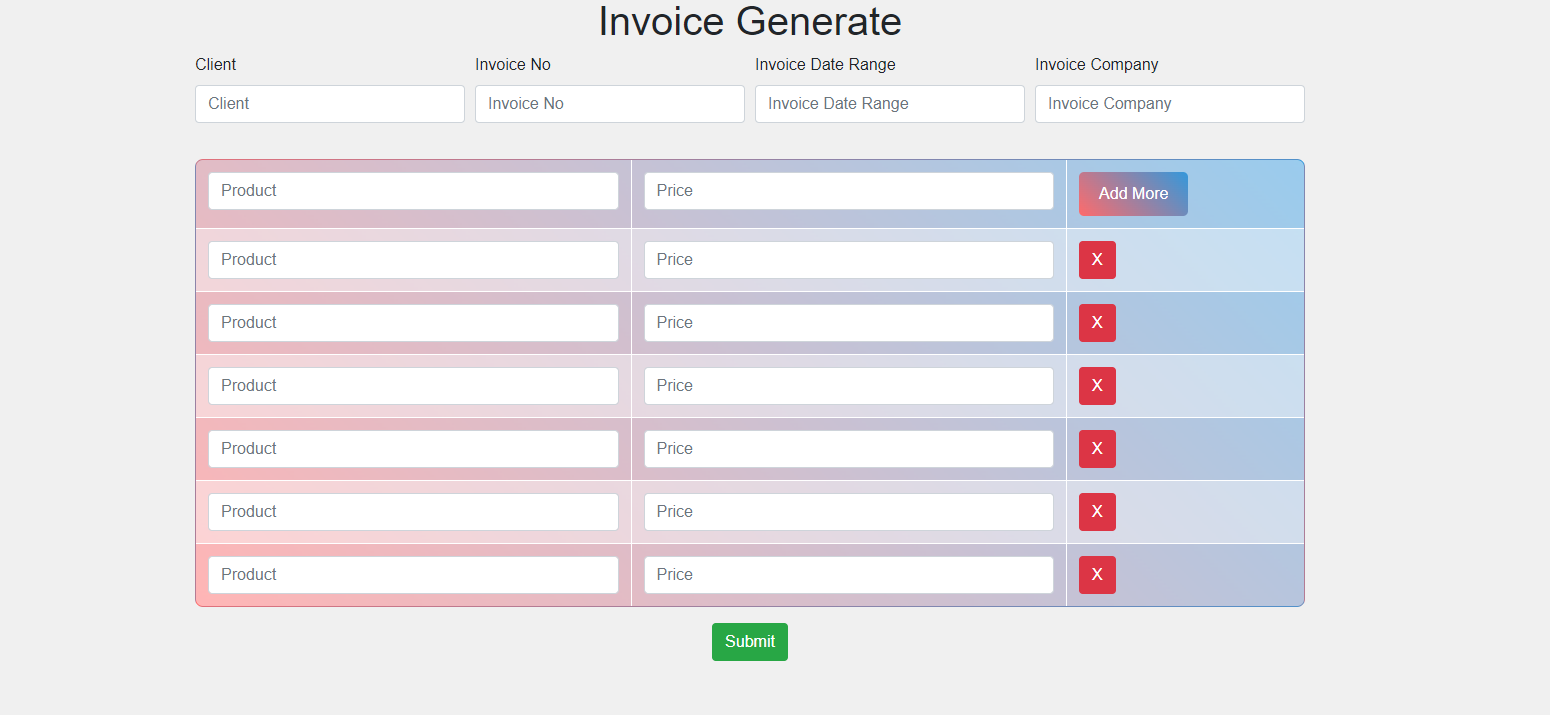1550x715 pixels.
Task: Click the first row Price field
Action: [x=848, y=191]
